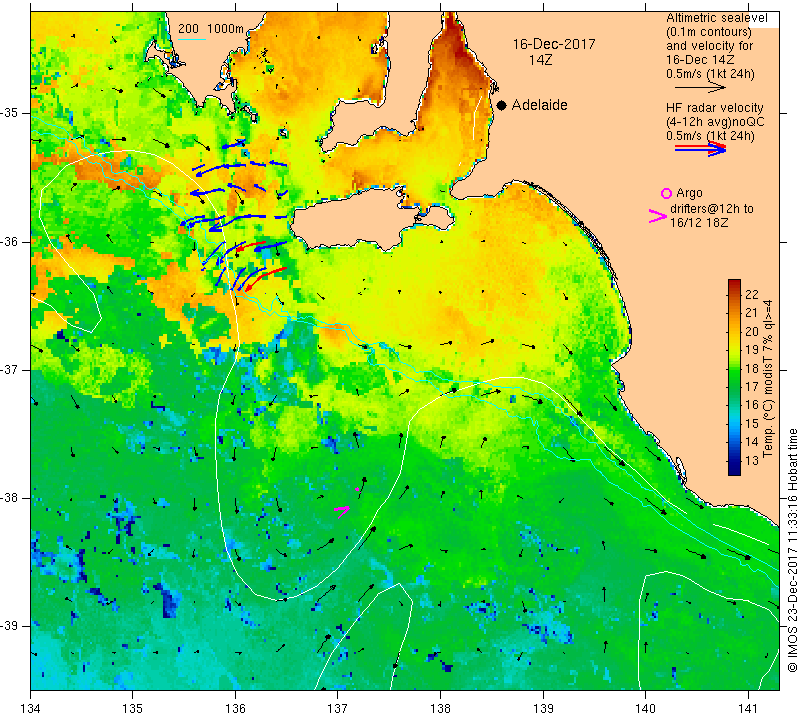Click the 13 value on temperature scale
The width and height of the screenshot is (800, 720).
coord(752,460)
